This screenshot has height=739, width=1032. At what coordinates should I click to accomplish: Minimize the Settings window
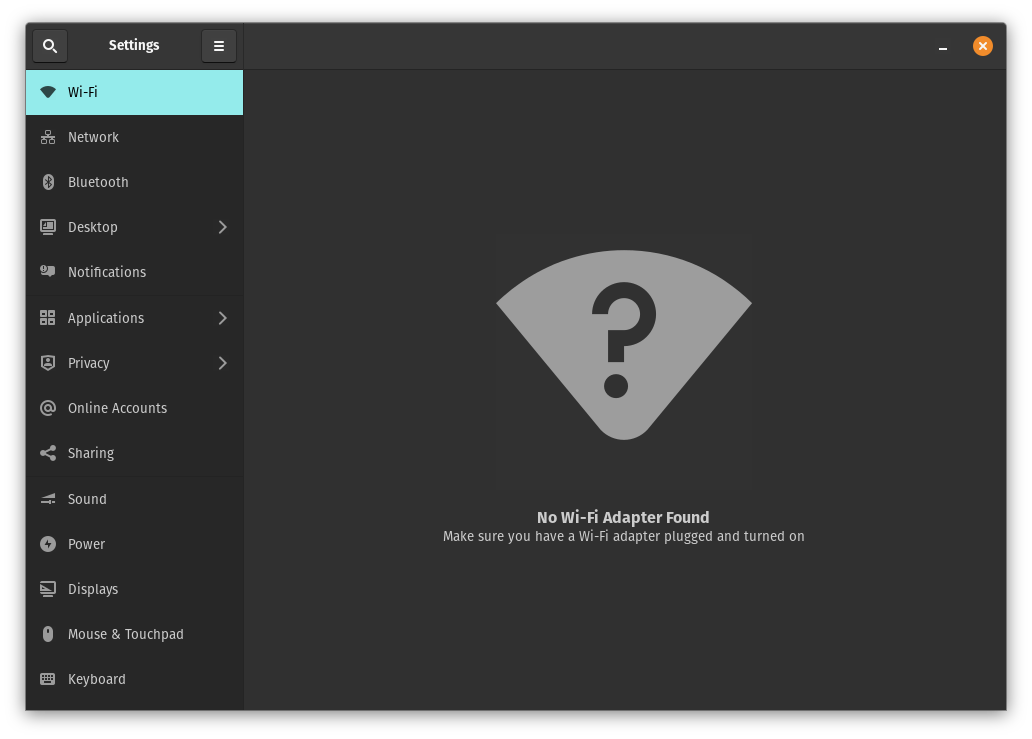[943, 47]
